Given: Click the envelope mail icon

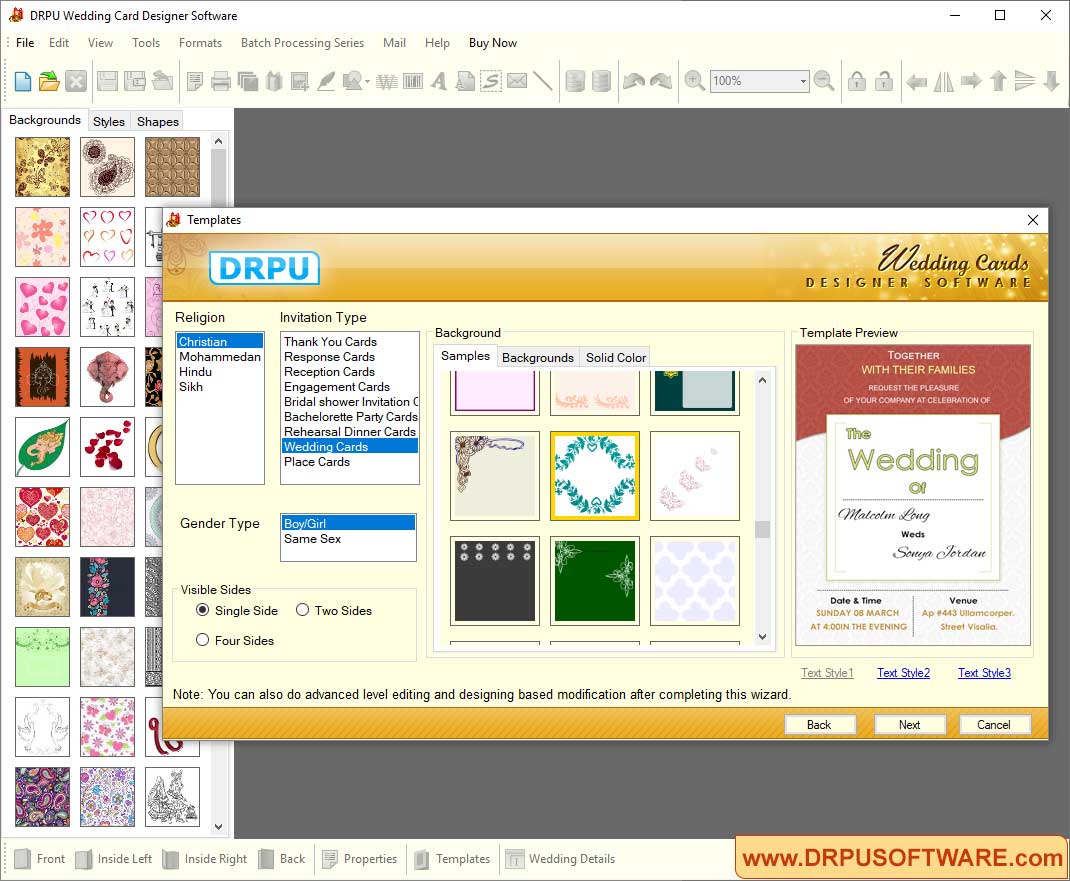Looking at the screenshot, I should 517,81.
